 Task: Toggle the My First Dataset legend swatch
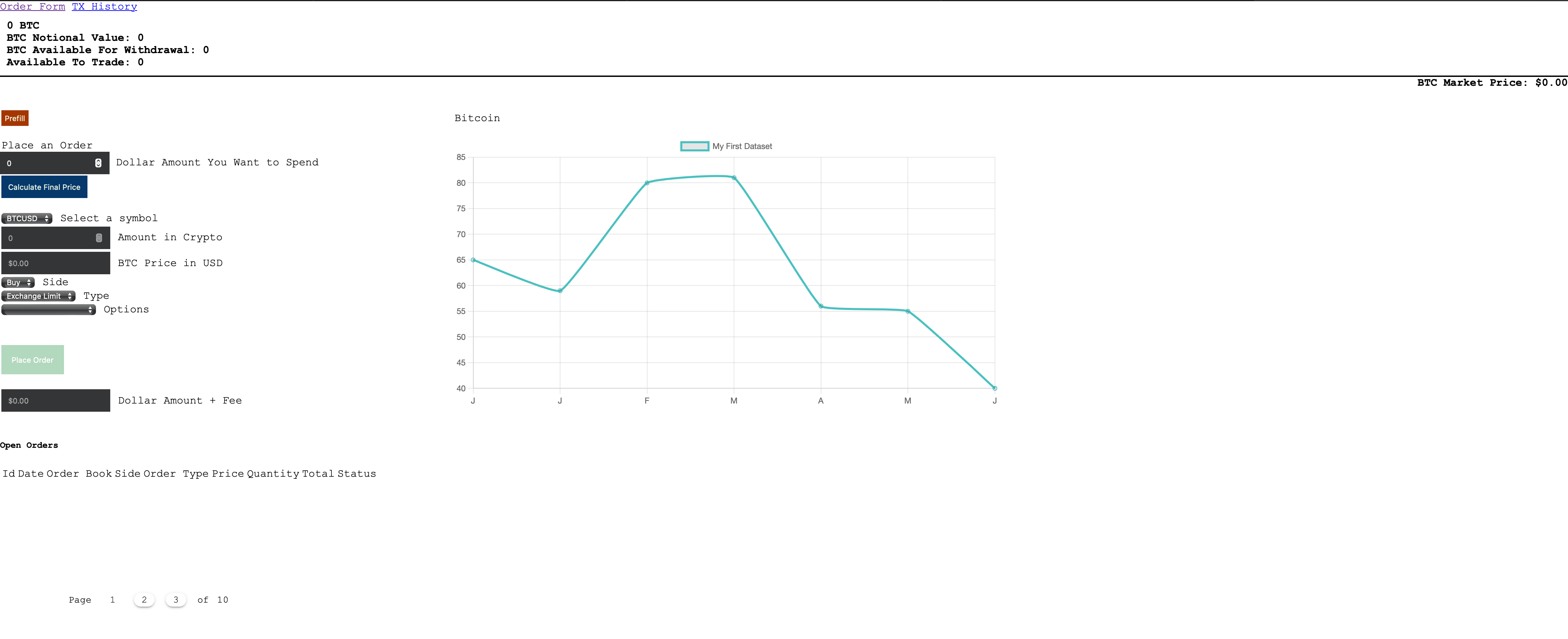[x=694, y=146]
